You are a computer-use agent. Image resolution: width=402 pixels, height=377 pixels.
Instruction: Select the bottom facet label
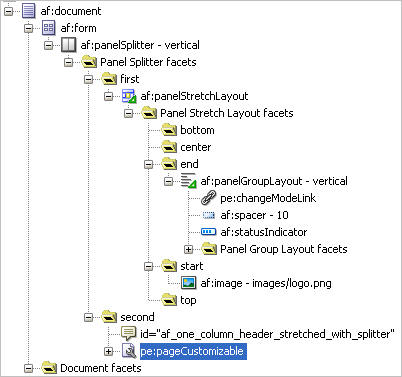[197, 130]
